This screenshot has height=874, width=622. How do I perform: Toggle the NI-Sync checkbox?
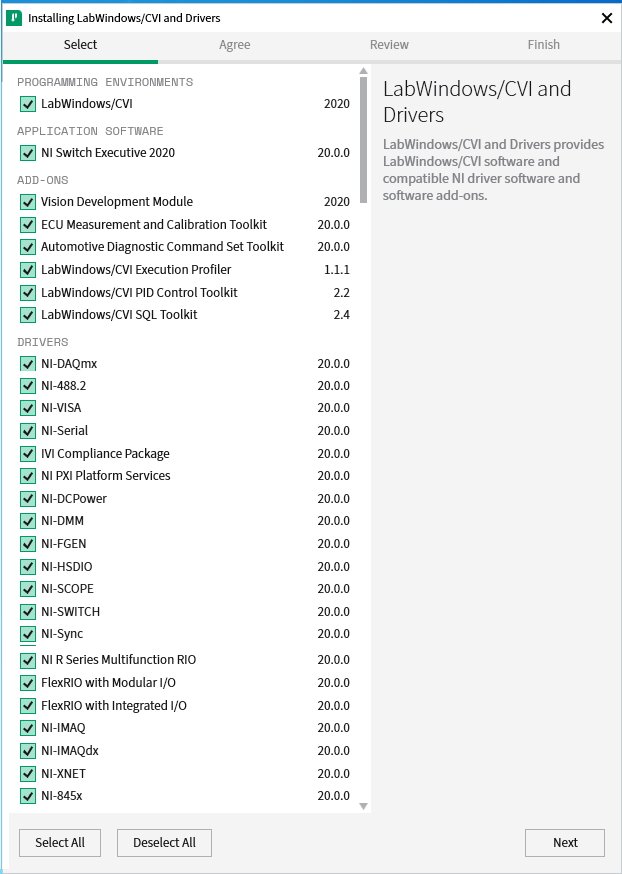pyautogui.click(x=27, y=634)
